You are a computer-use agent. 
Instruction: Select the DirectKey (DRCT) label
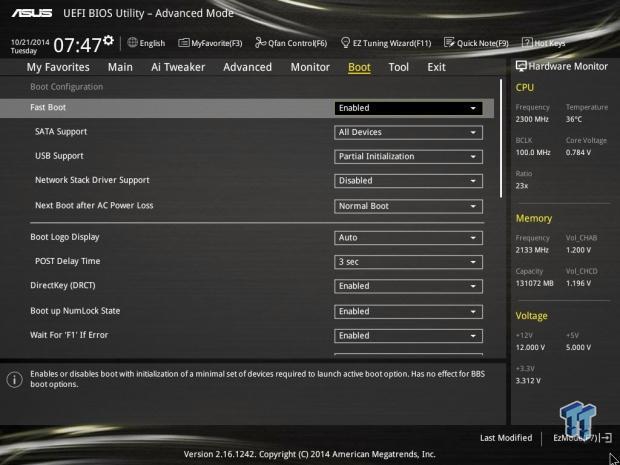63,285
